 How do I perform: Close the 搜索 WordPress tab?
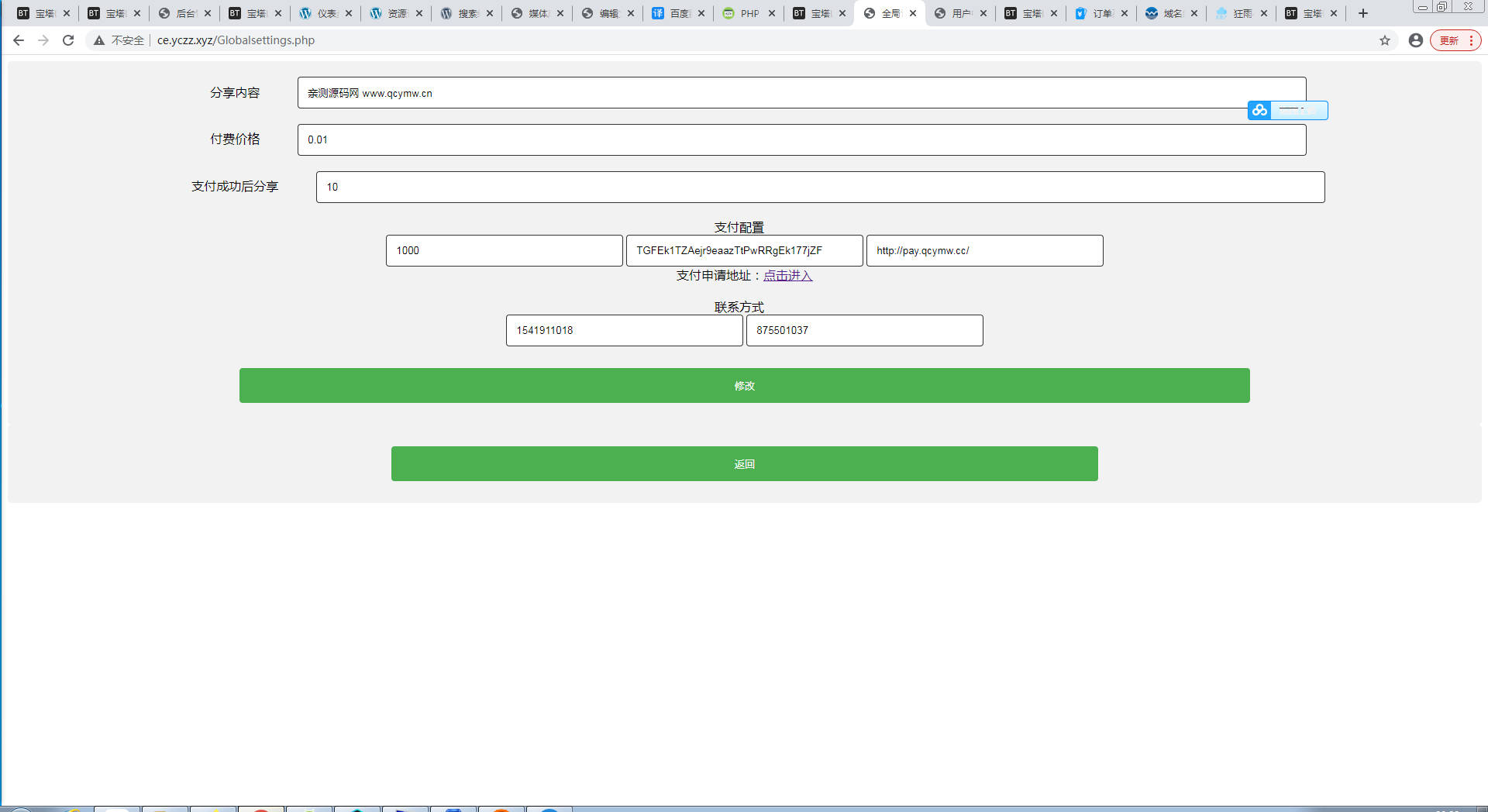(490, 13)
